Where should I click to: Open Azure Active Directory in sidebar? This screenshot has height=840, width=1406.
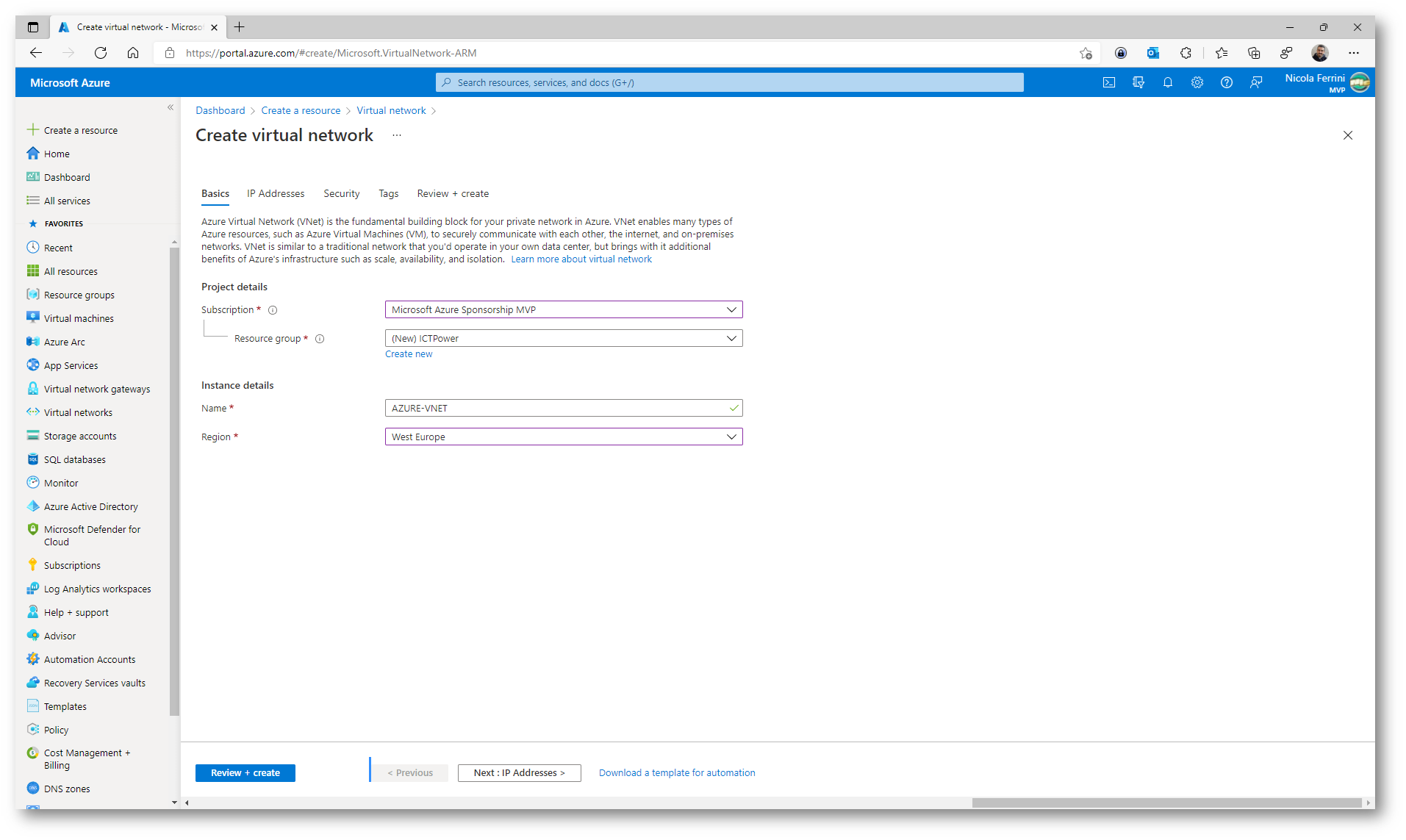pyautogui.click(x=90, y=506)
